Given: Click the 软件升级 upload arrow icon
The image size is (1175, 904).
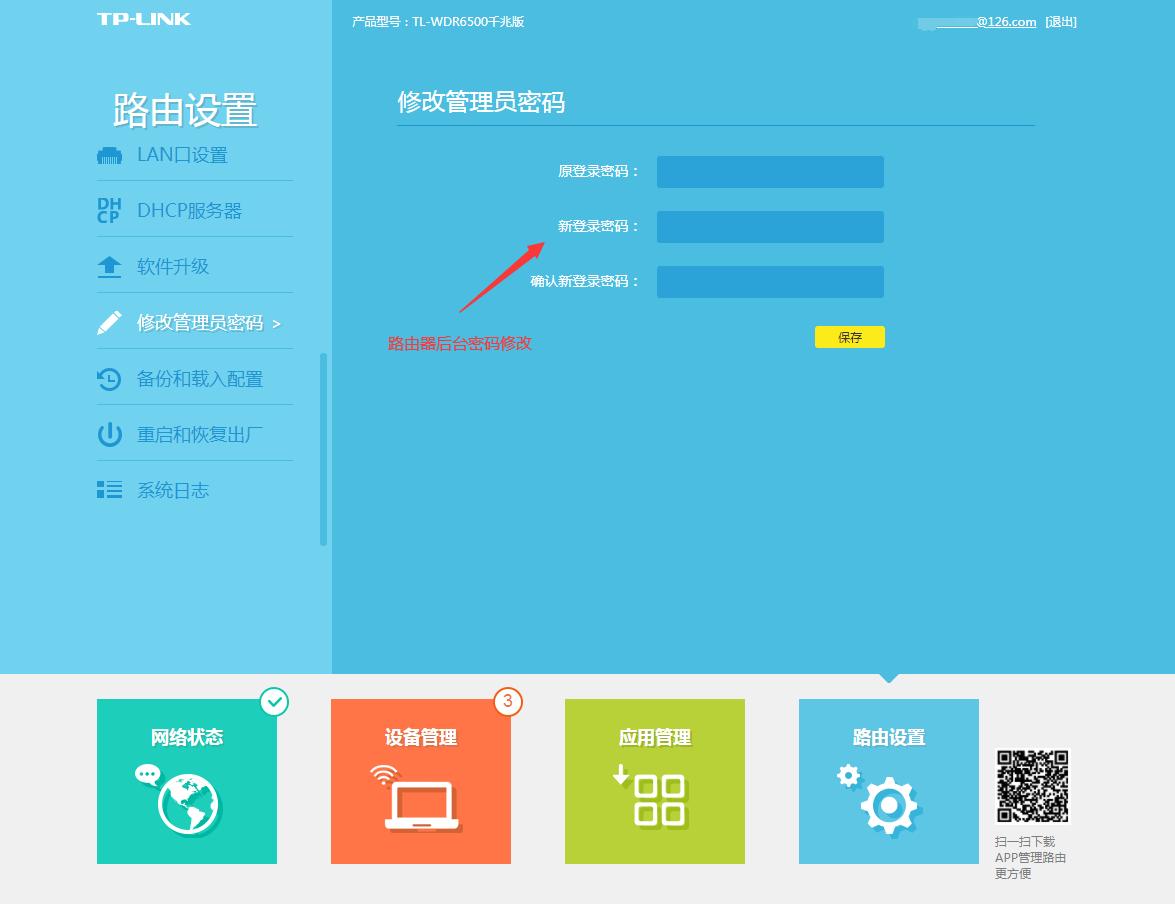Looking at the screenshot, I should click(x=109, y=264).
